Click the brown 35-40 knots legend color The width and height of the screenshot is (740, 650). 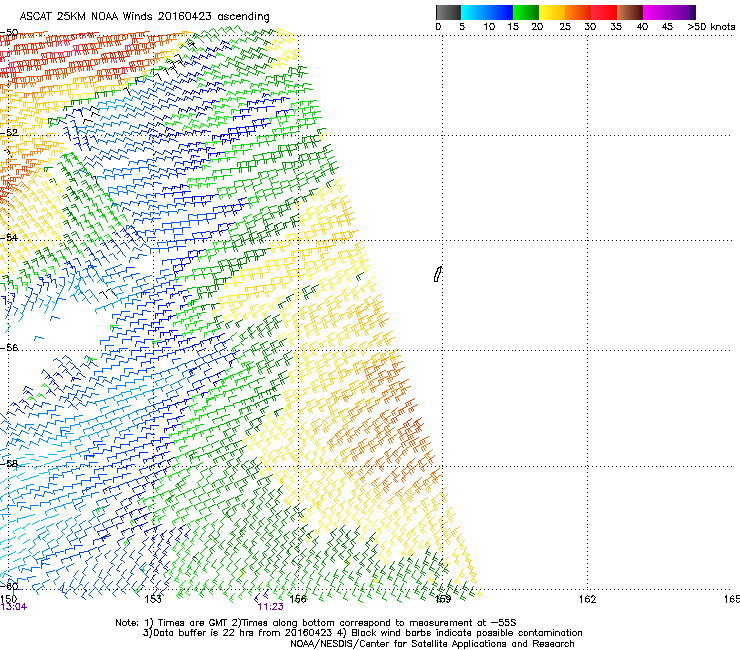(x=630, y=12)
